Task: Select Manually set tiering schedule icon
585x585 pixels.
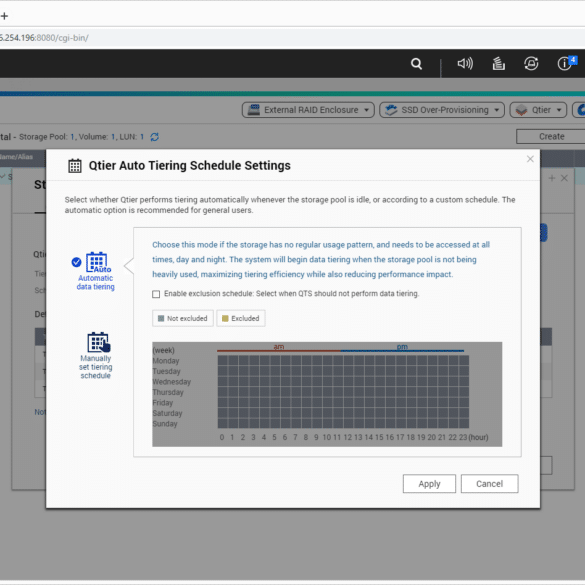Action: [x=98, y=342]
